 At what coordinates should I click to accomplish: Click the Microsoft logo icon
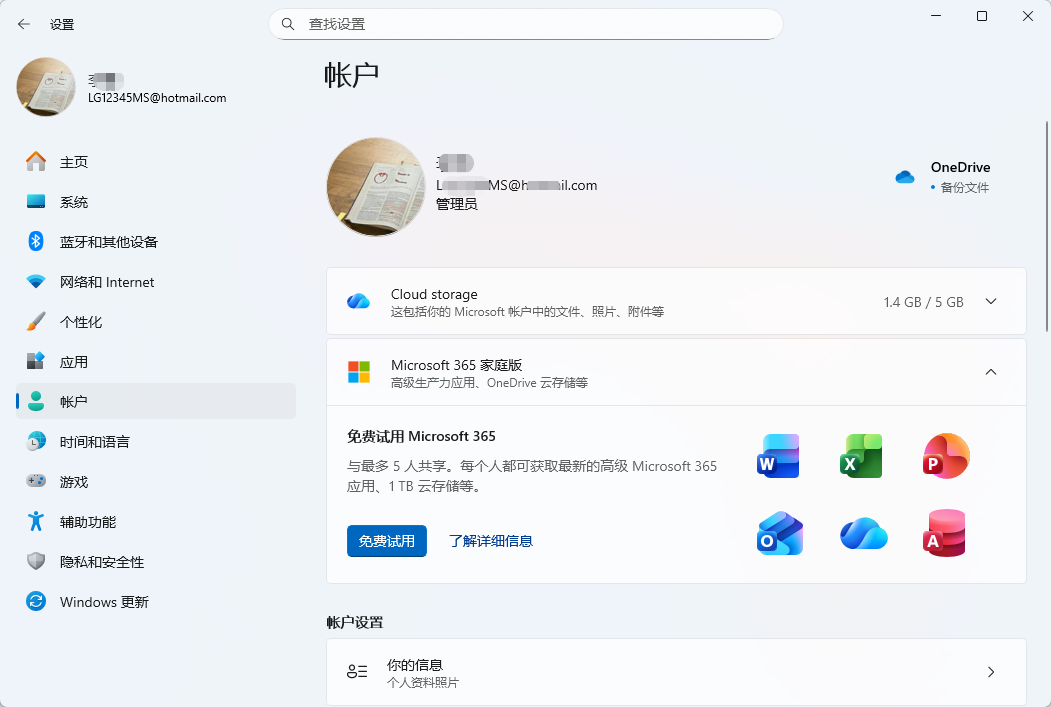(359, 372)
